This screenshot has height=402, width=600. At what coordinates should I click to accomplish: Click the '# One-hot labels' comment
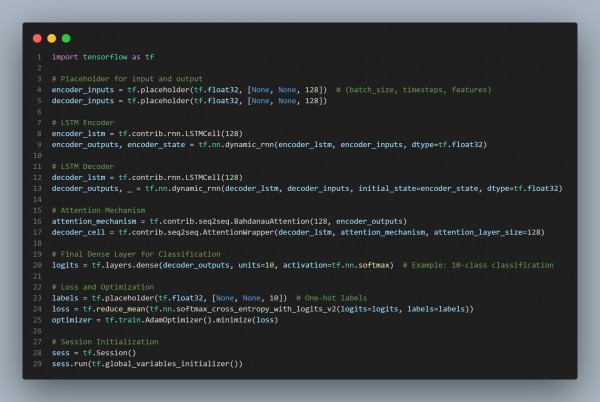pyautogui.click(x=331, y=298)
